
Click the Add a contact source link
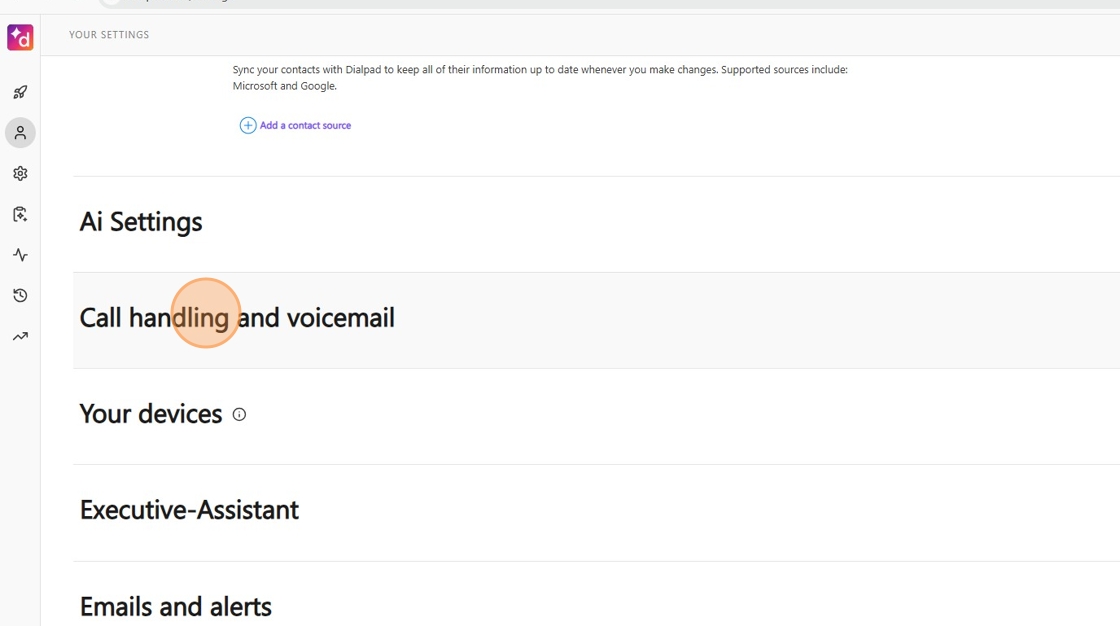[305, 125]
